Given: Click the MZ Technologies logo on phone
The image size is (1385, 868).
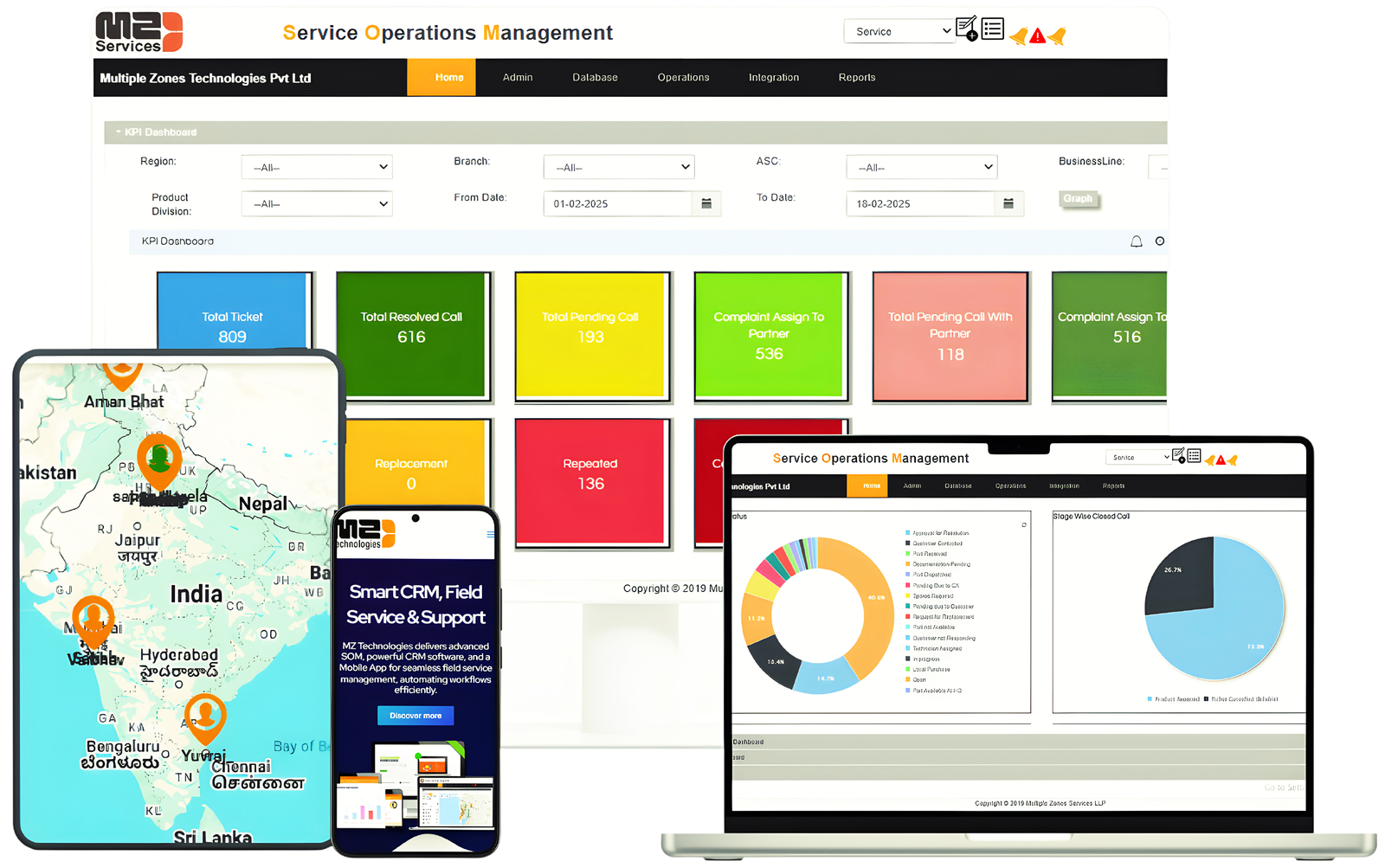Looking at the screenshot, I should point(365,534).
